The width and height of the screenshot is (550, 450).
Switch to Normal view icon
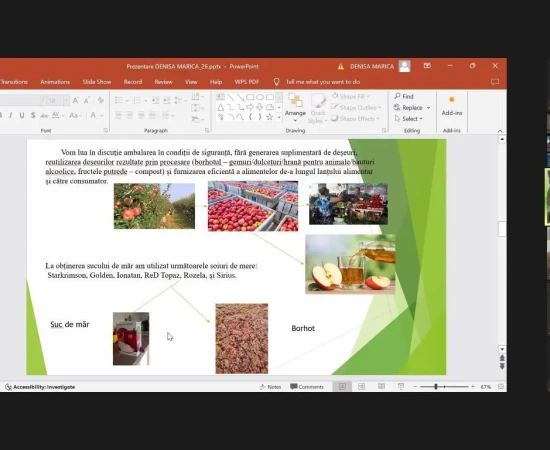click(x=342, y=387)
